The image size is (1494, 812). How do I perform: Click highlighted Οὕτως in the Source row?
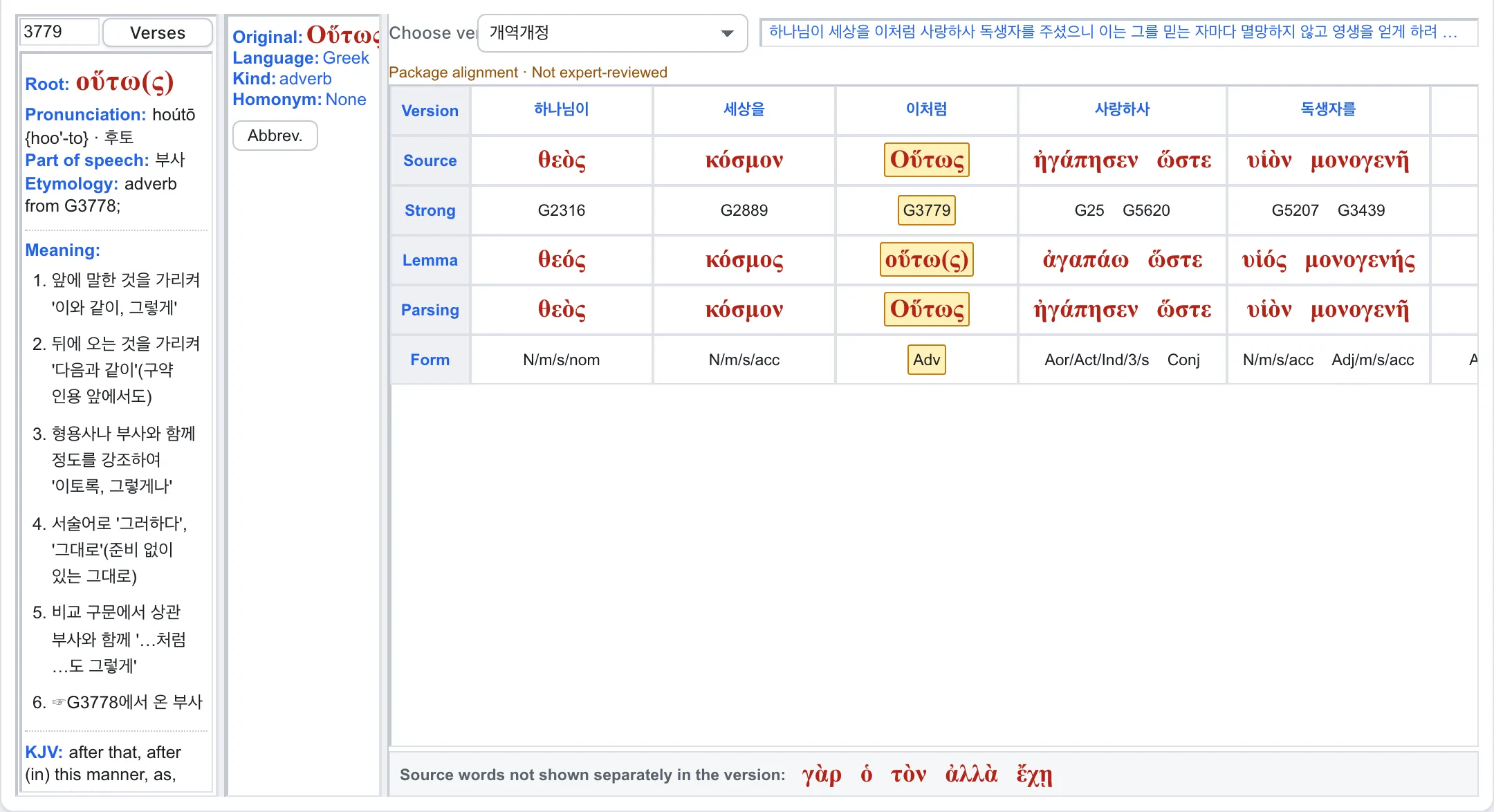(x=927, y=160)
